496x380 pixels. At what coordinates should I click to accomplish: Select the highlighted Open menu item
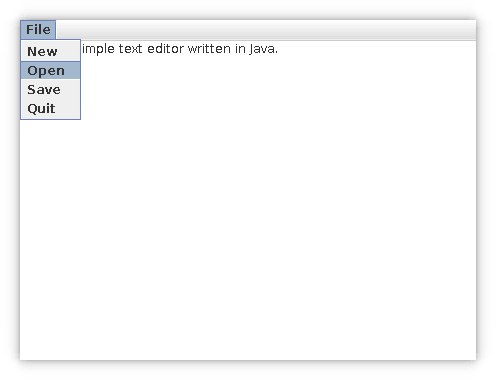coord(50,70)
